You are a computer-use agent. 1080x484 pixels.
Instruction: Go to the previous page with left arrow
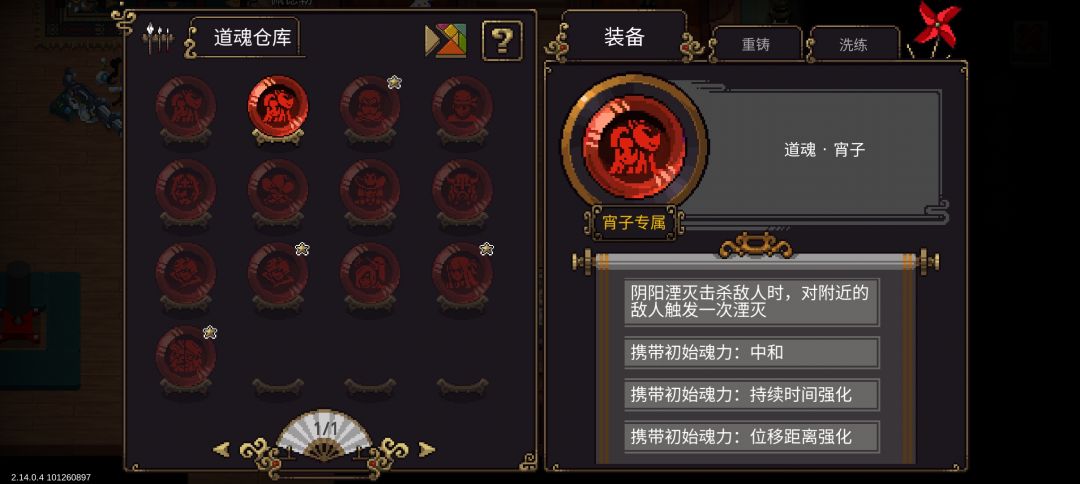coord(221,450)
